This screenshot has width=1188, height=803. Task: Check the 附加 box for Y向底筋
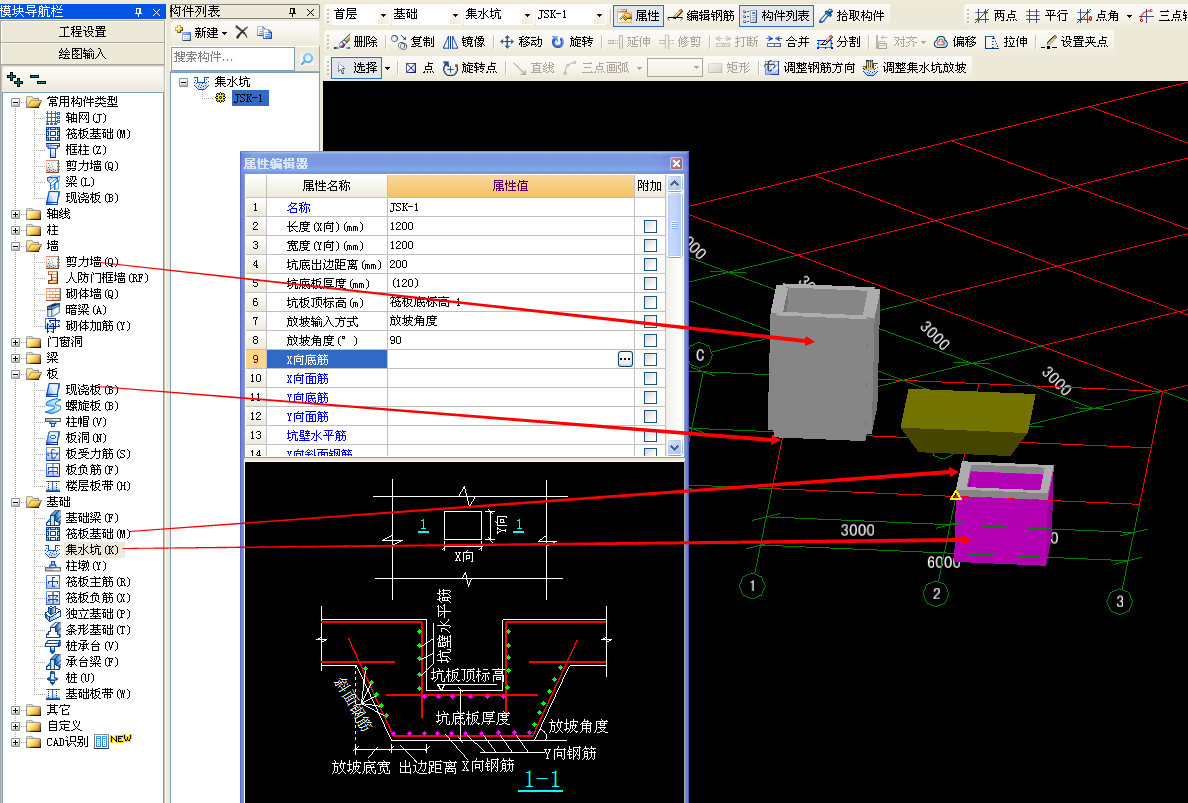[x=650, y=397]
